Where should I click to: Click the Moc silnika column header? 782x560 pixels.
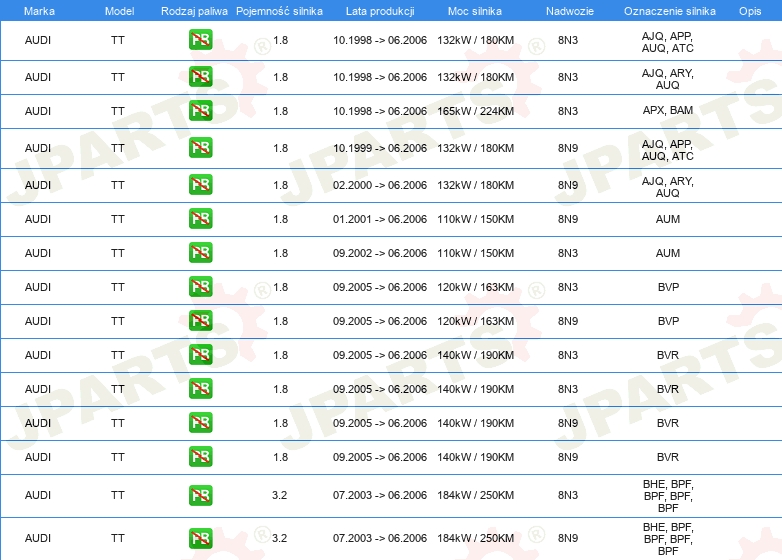click(475, 11)
